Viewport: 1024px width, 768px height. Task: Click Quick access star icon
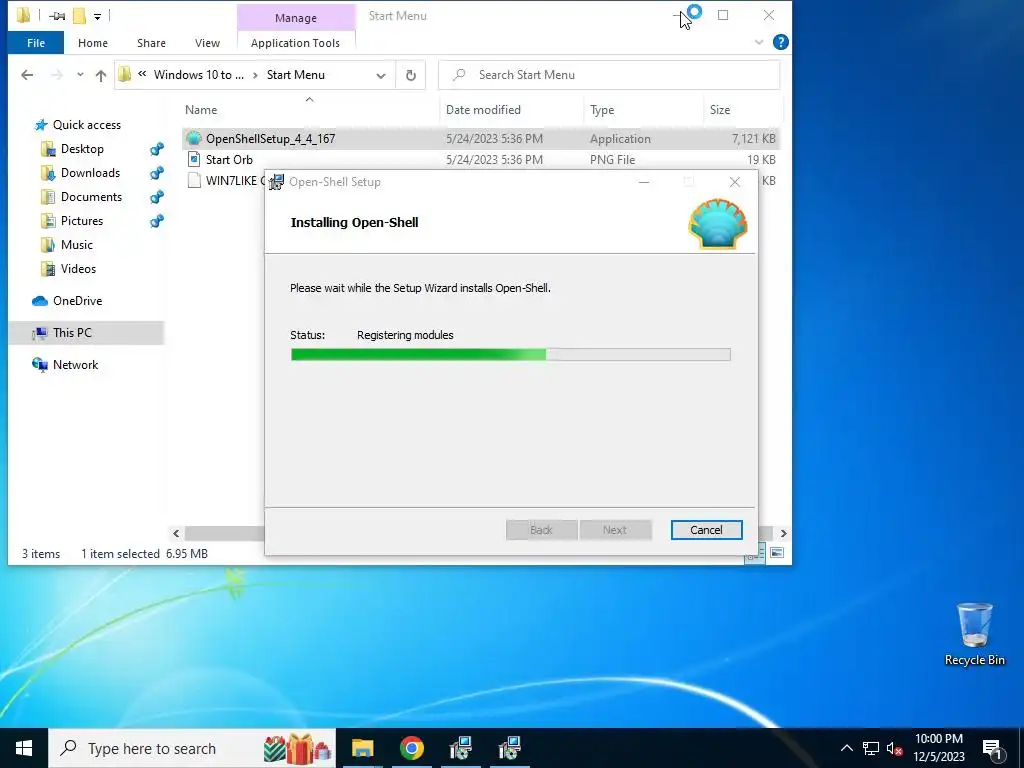click(x=41, y=125)
